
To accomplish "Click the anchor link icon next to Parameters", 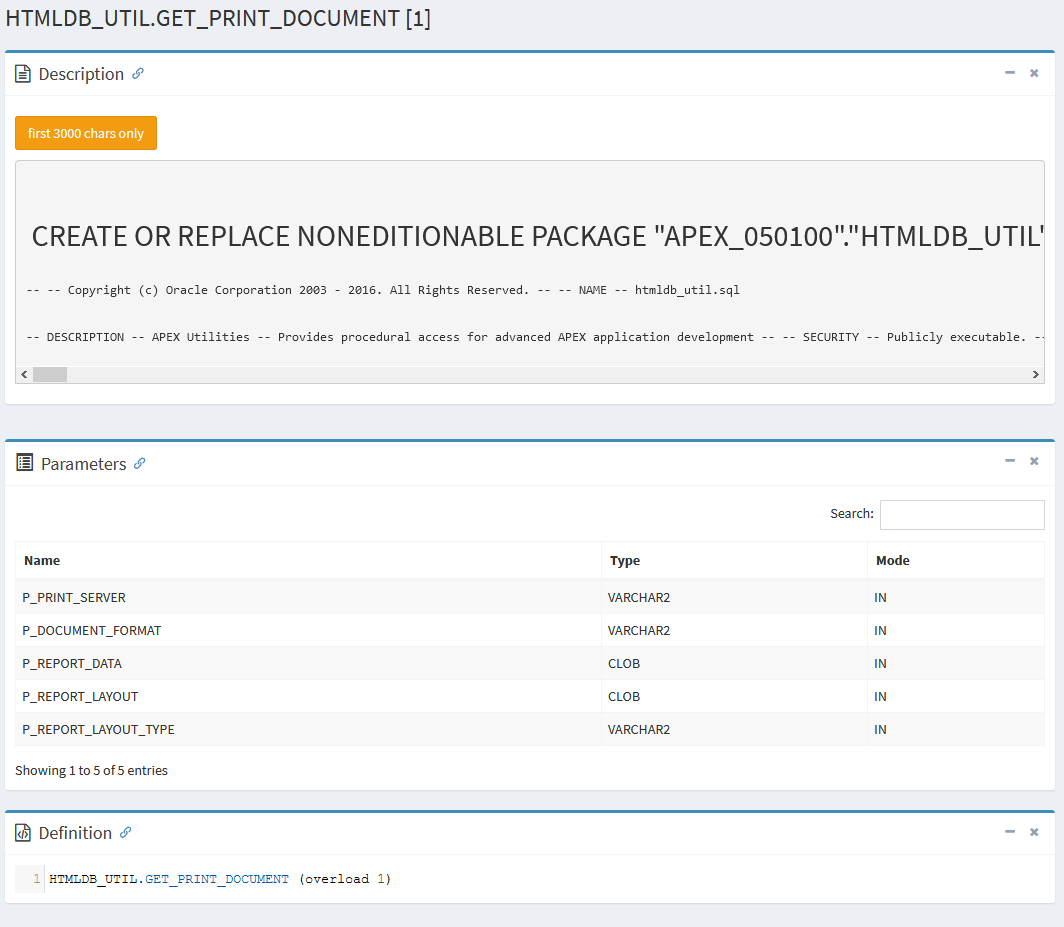I will [x=139, y=463].
